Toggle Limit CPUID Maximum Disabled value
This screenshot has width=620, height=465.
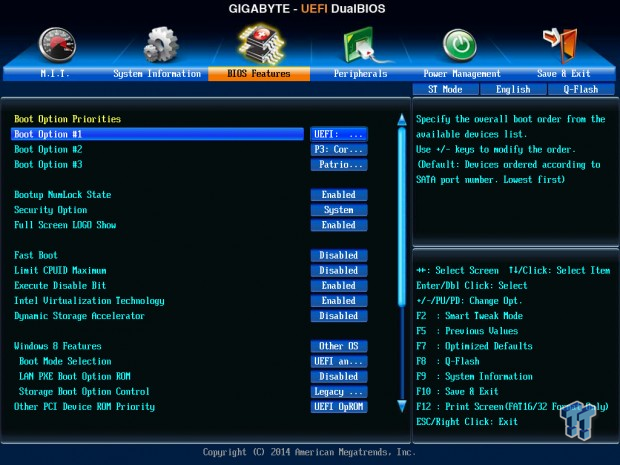(339, 270)
